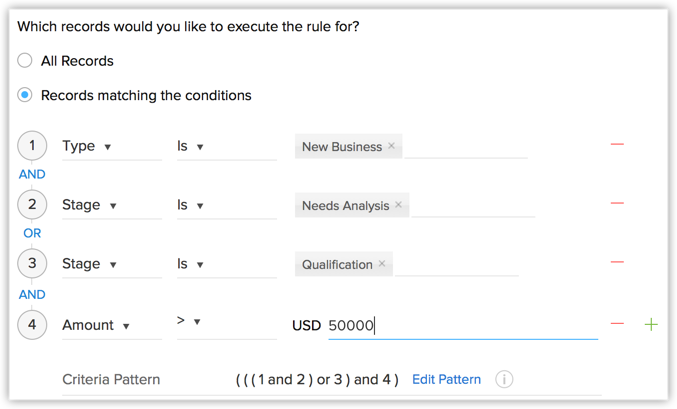
Task: Select the All Records option
Action: pos(25,60)
